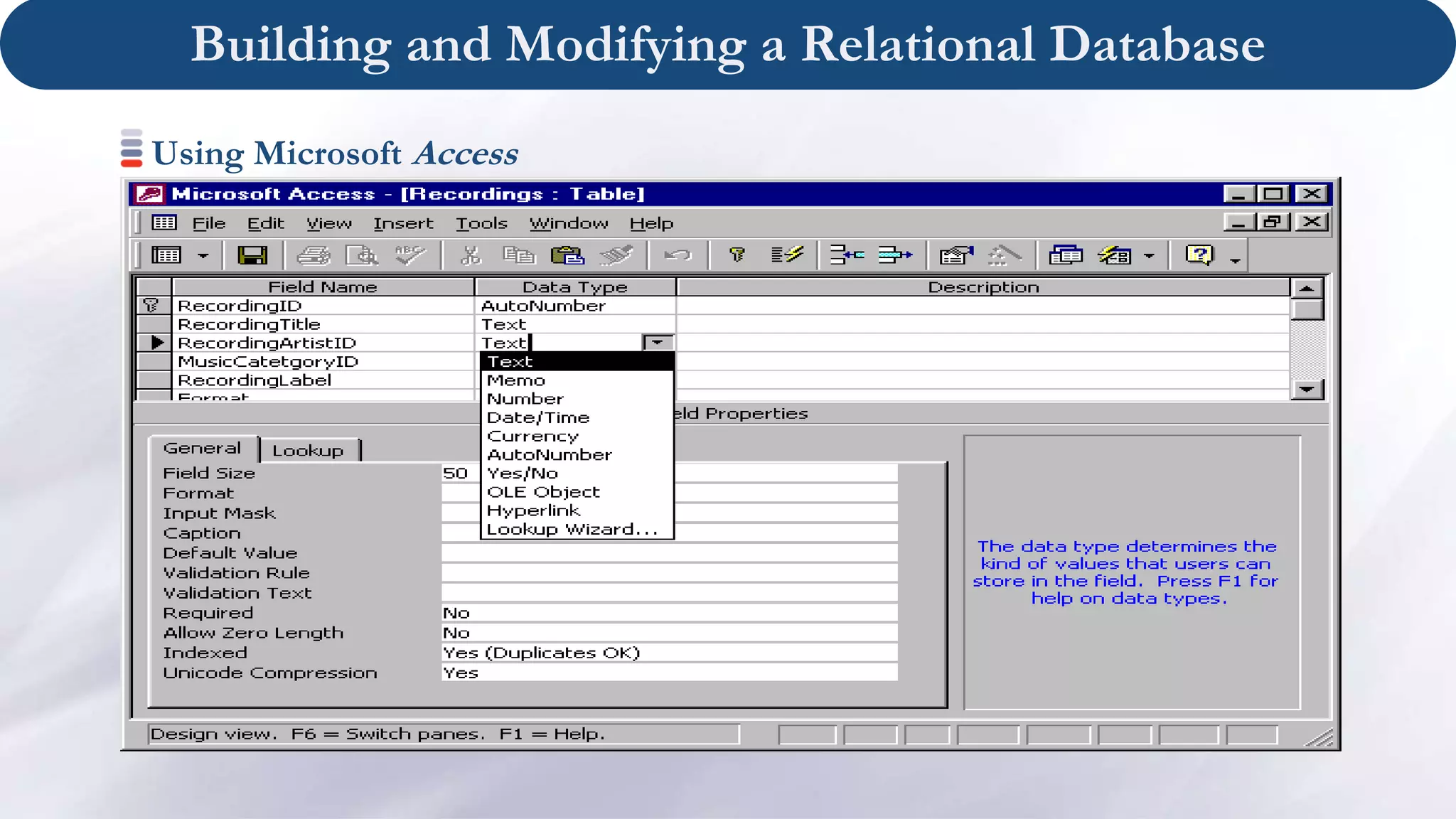
Task: Click the Validation Rule input box
Action: coord(669,573)
